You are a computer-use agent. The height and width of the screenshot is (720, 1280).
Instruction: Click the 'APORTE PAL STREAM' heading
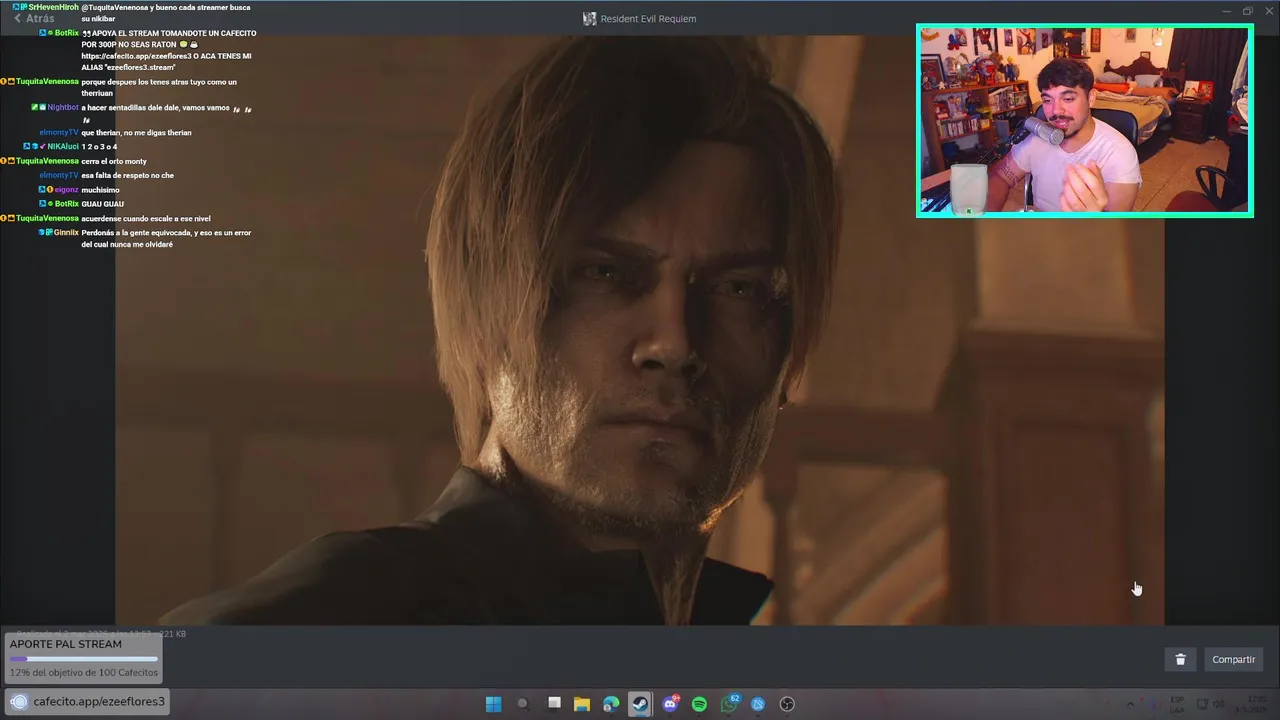(x=66, y=644)
